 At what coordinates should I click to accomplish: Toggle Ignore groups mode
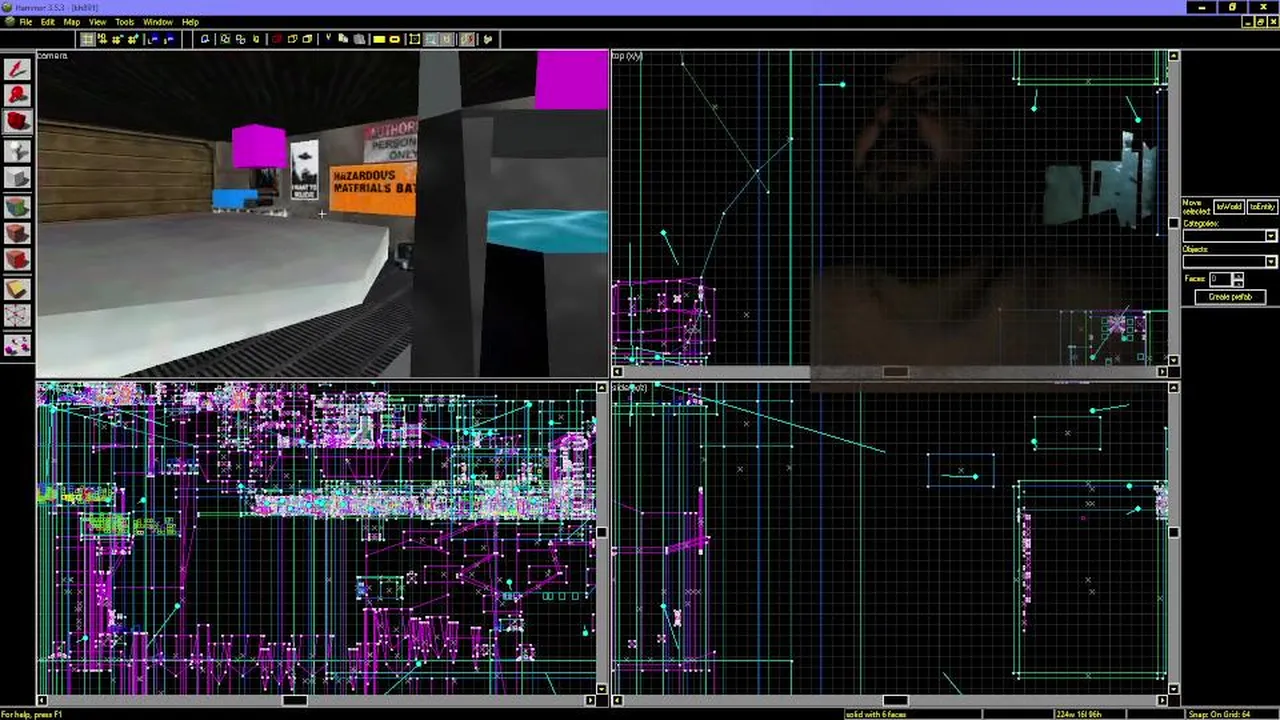click(256, 39)
